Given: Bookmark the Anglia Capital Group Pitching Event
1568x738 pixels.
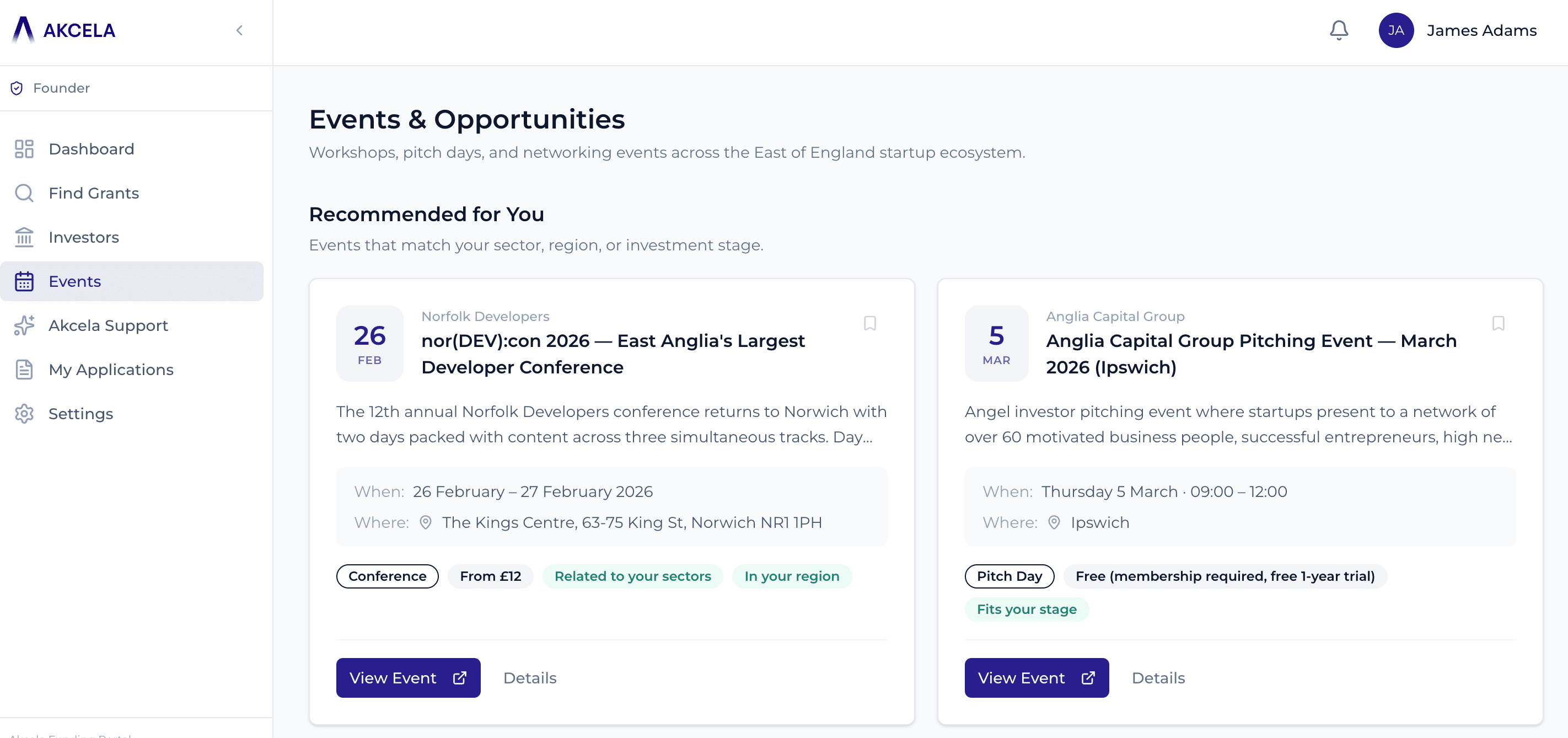Looking at the screenshot, I should pyautogui.click(x=1499, y=323).
